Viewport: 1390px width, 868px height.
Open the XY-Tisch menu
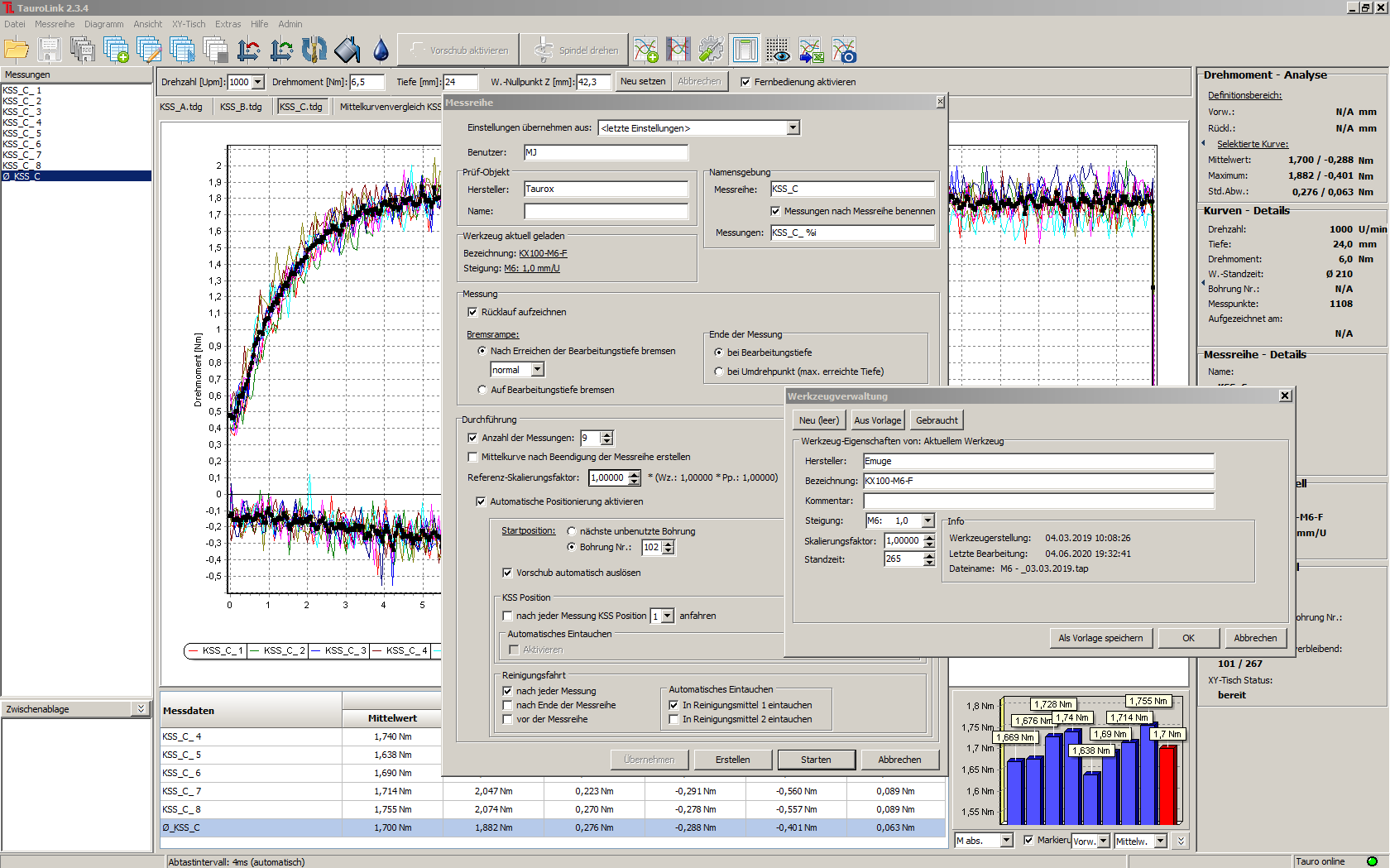[189, 24]
